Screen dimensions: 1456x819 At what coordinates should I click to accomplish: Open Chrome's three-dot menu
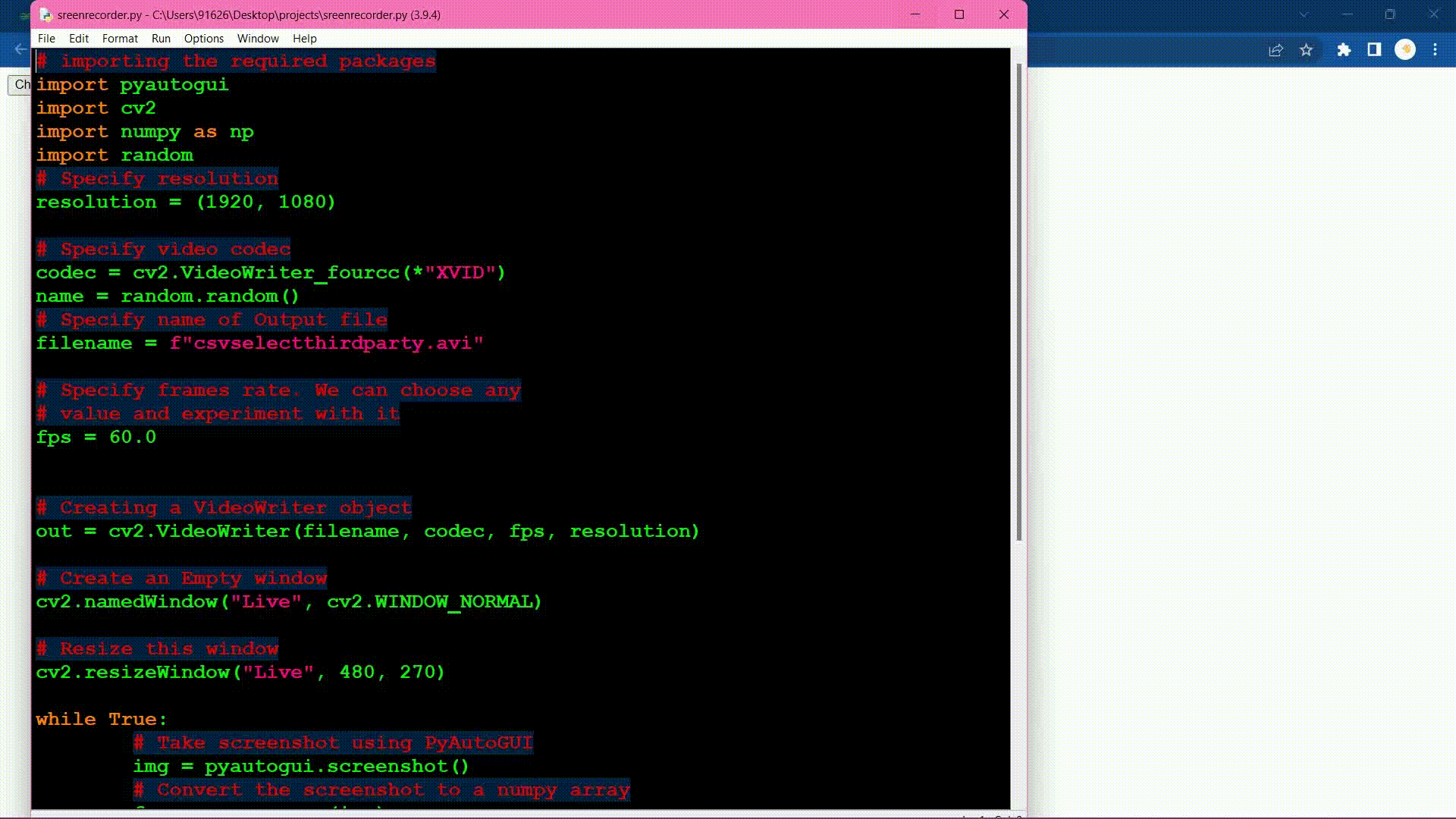coord(1435,50)
